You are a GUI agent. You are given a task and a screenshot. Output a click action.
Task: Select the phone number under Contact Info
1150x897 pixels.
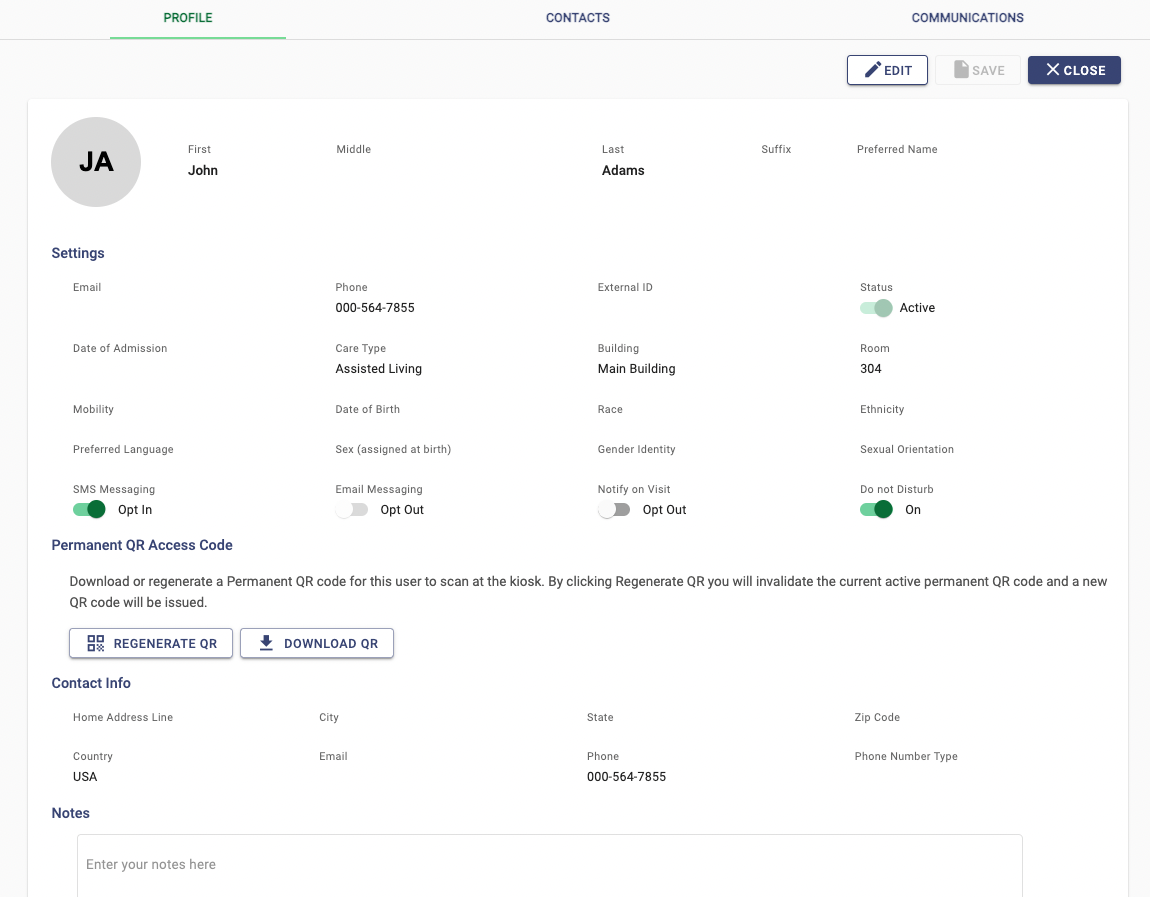pyautogui.click(x=626, y=776)
